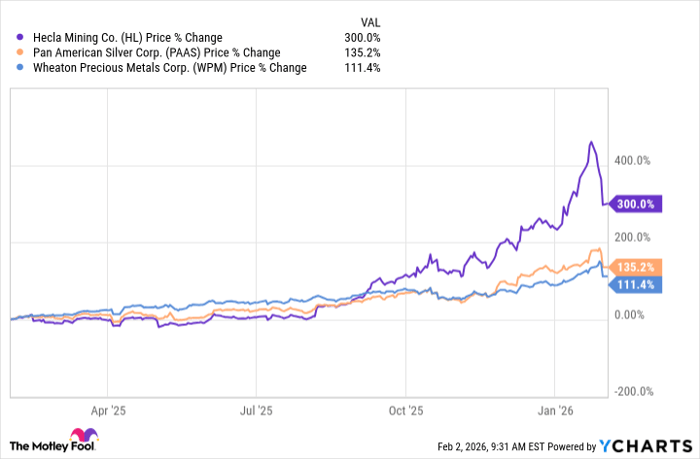This screenshot has width=700, height=459.
Task: Click the blue Wheaton Precious Metals legend dot
Action: pyautogui.click(x=20, y=67)
